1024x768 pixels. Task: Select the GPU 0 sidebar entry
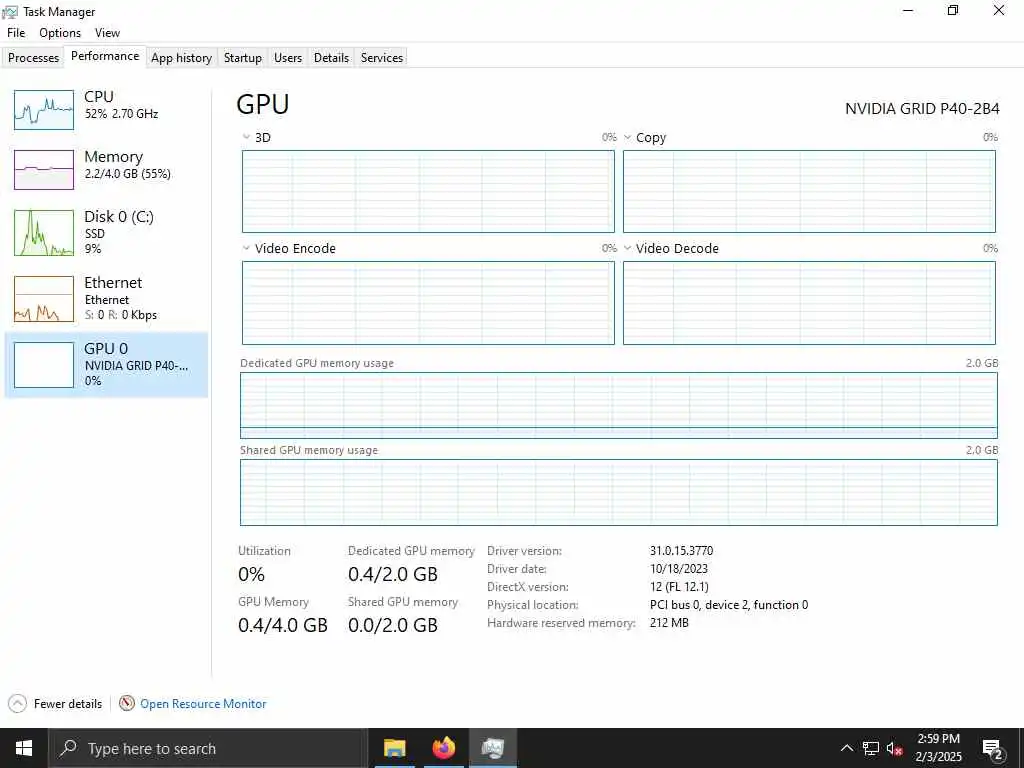click(x=106, y=364)
